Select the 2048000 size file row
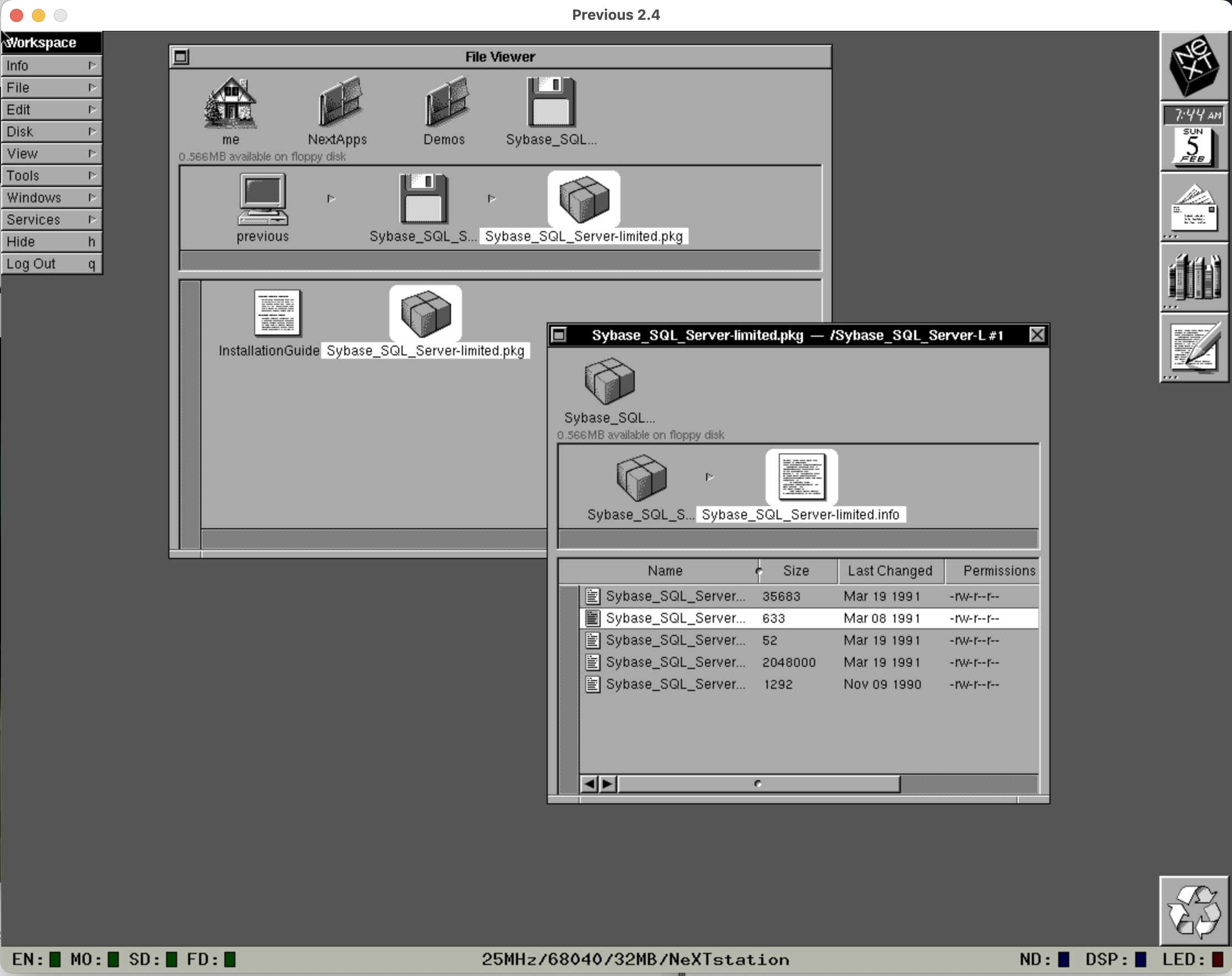Viewport: 1232px width, 976px height. [x=788, y=662]
